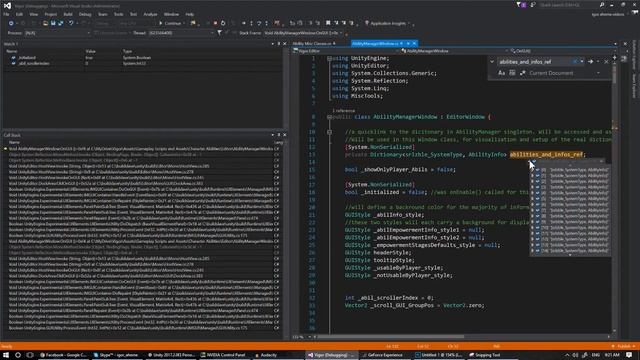Collapse the using directives region
640x360 pixels.
pos(329,58)
